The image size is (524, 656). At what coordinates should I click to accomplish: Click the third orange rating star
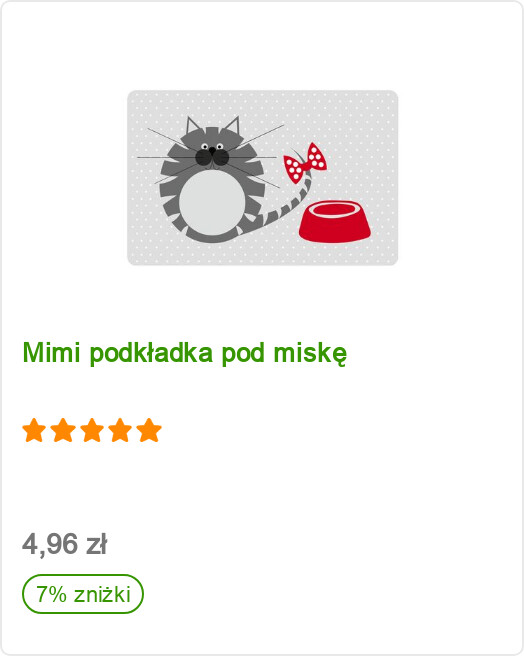[x=92, y=430]
